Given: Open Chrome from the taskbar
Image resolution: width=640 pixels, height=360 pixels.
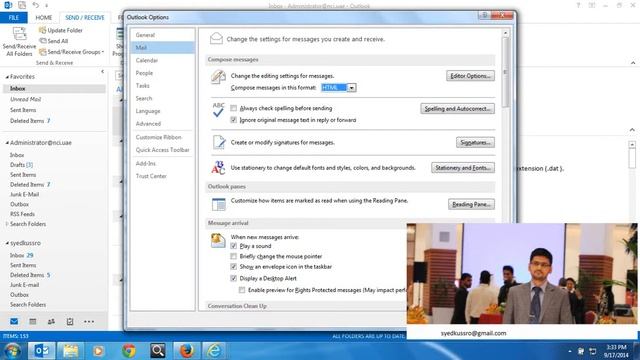Looking at the screenshot, I should [129, 351].
